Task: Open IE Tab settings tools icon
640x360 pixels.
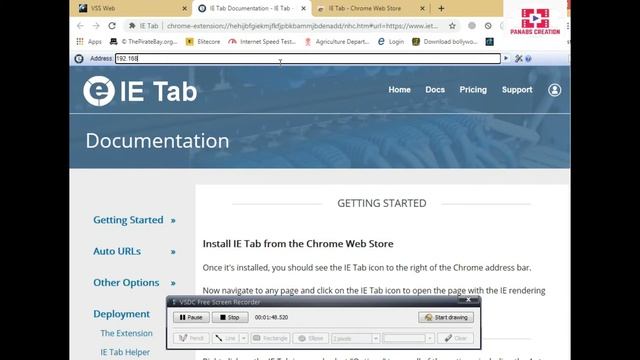Action: tap(518, 59)
